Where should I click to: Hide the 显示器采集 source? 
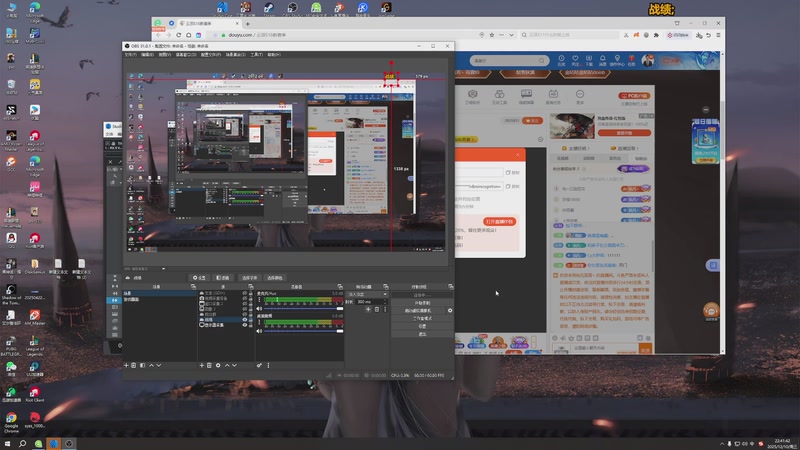point(245,325)
